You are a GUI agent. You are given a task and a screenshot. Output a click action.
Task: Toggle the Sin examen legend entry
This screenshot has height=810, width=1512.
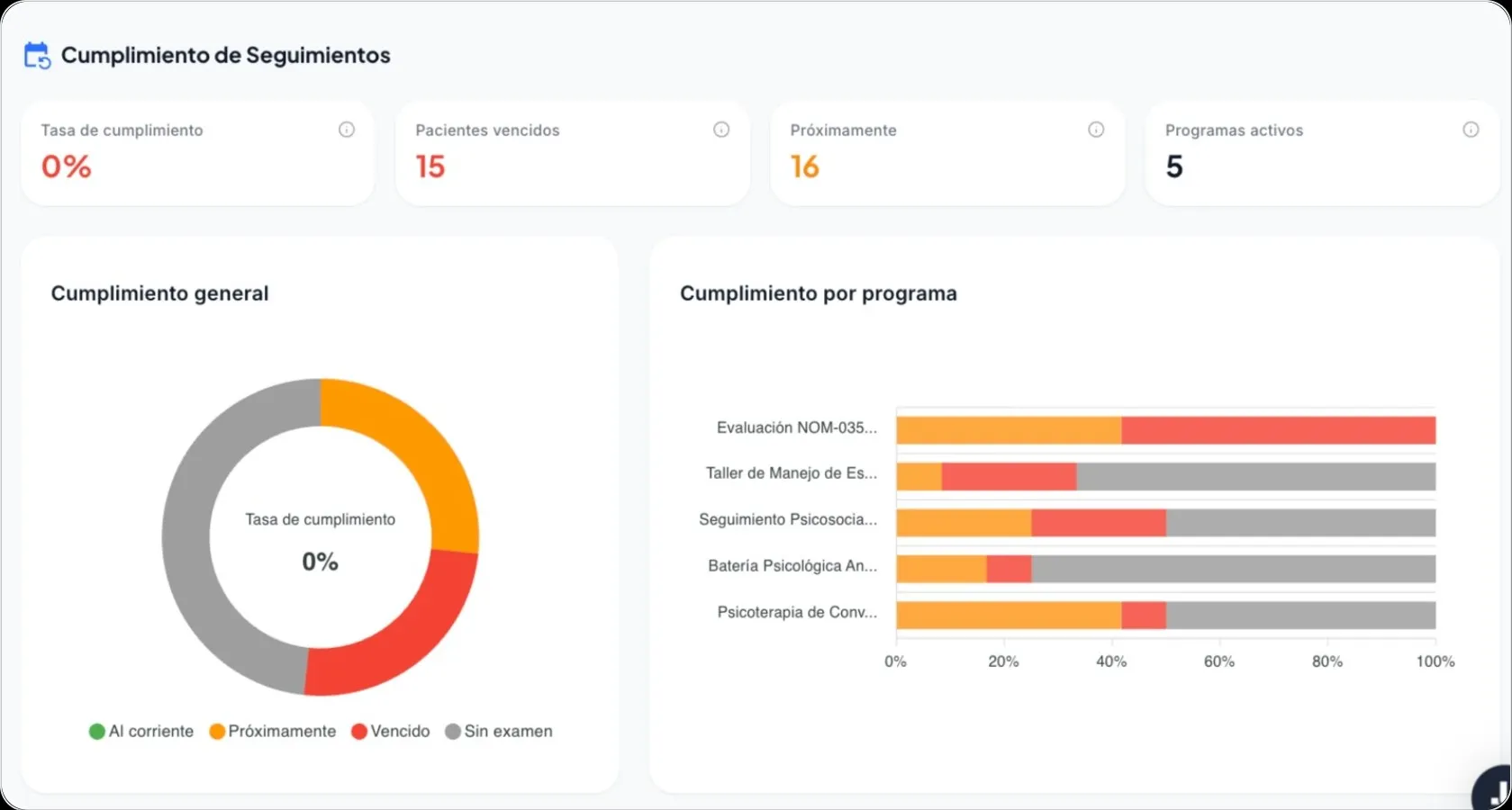[x=499, y=731]
